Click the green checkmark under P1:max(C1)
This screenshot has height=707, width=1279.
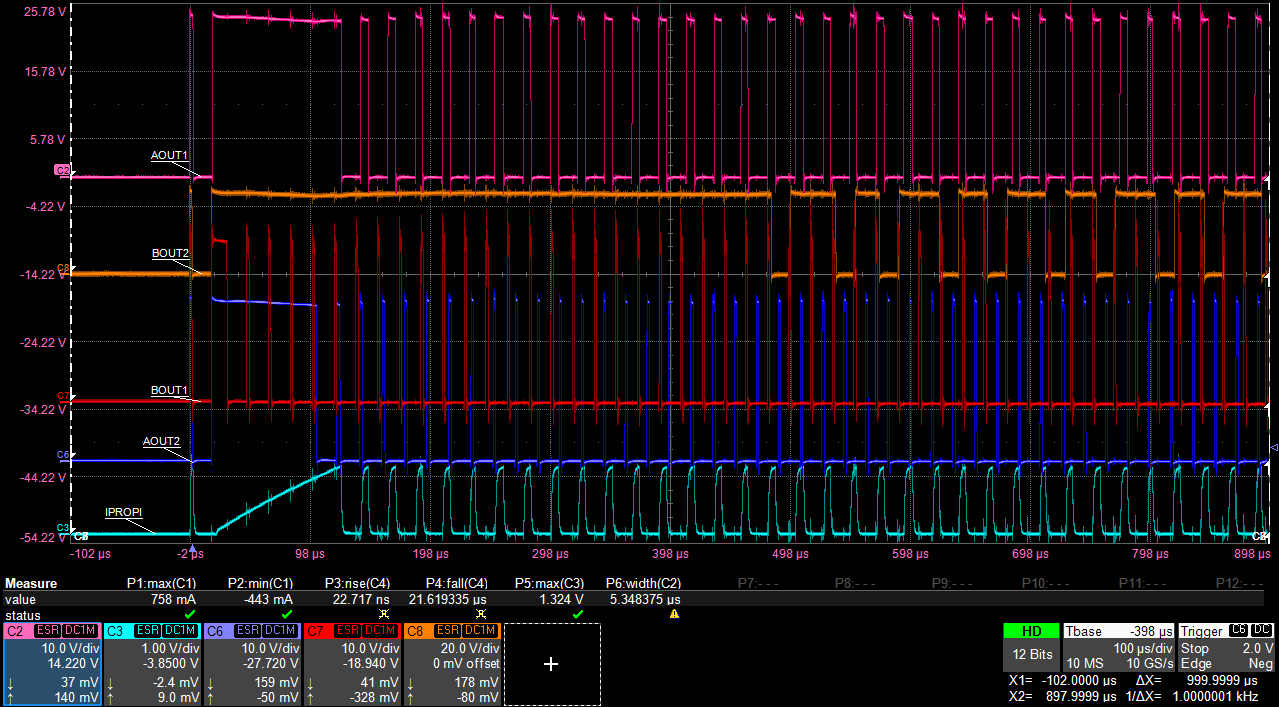(189, 615)
